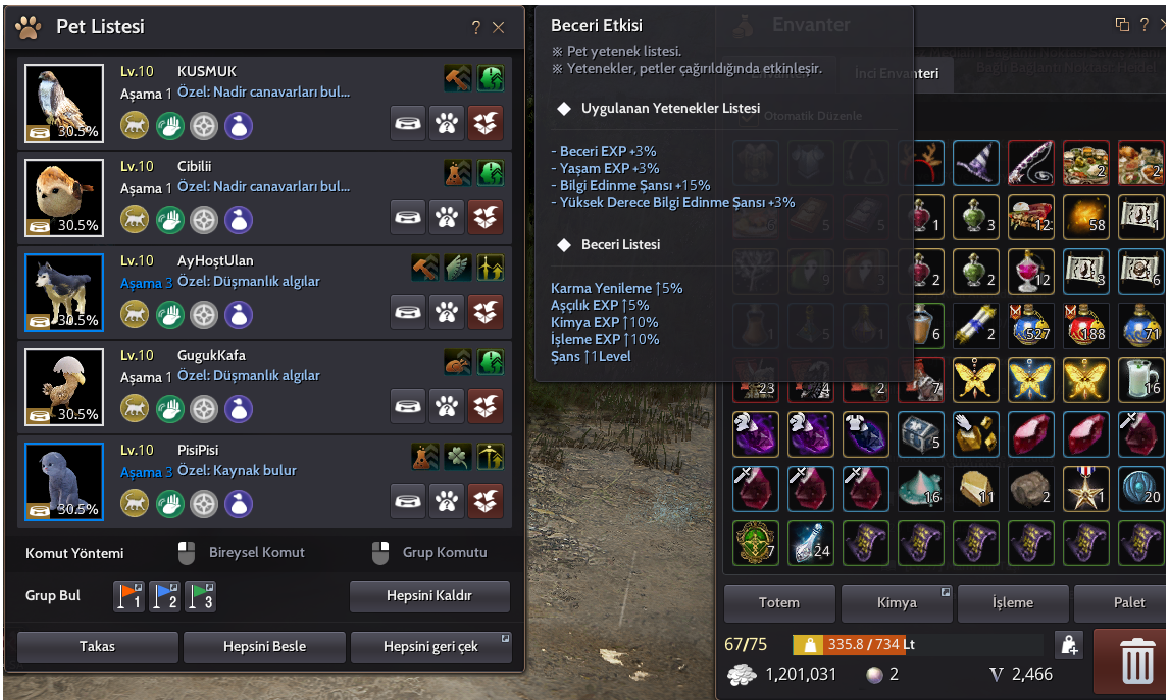Click the medal star item in the inventory
This screenshot has width=1169, height=700.
1086,489
